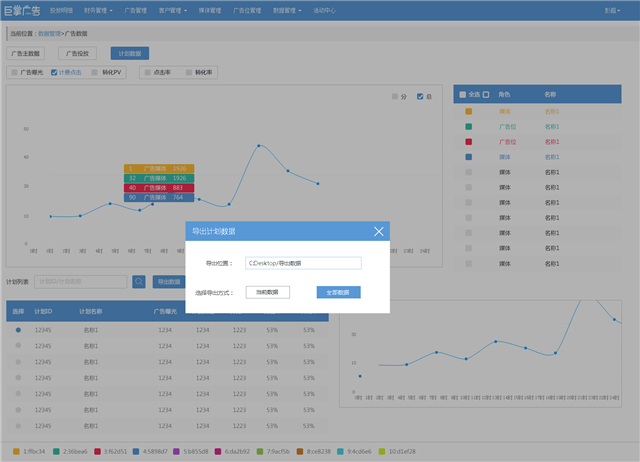Image resolution: width=640 pixels, height=462 pixels.
Task: Toggle the orange square for 媒体 row
Action: click(x=469, y=111)
